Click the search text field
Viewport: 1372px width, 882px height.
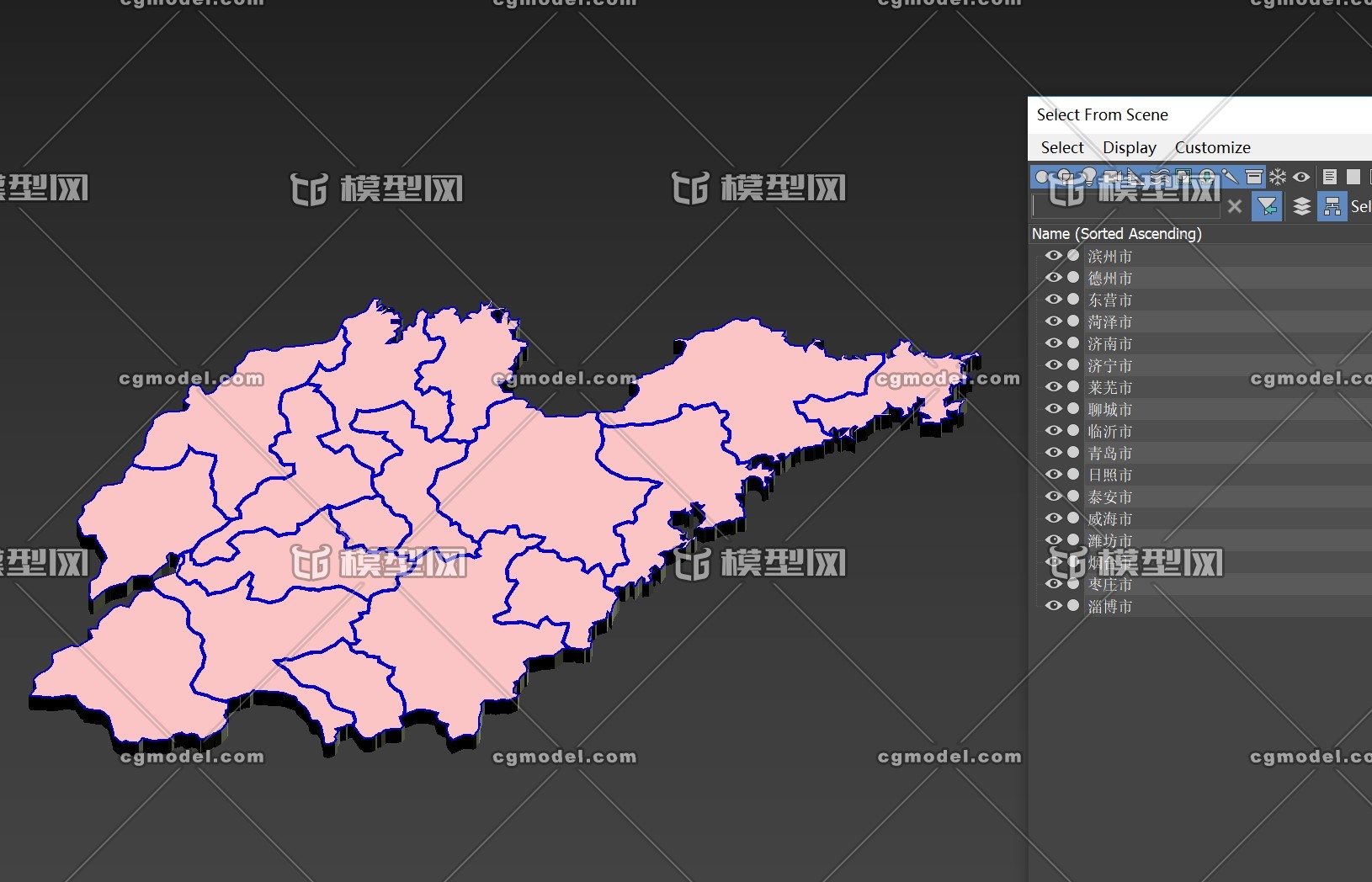coord(1126,205)
